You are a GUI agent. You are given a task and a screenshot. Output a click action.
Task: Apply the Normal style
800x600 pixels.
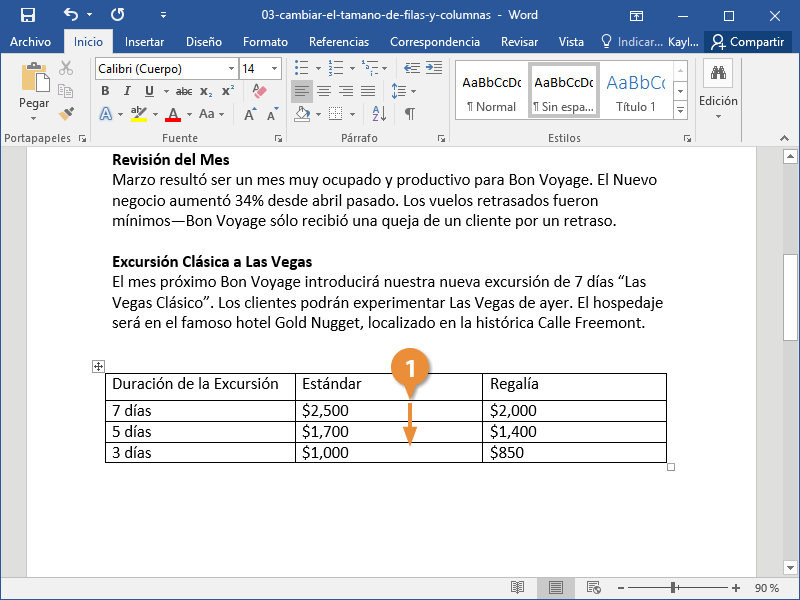pos(492,90)
